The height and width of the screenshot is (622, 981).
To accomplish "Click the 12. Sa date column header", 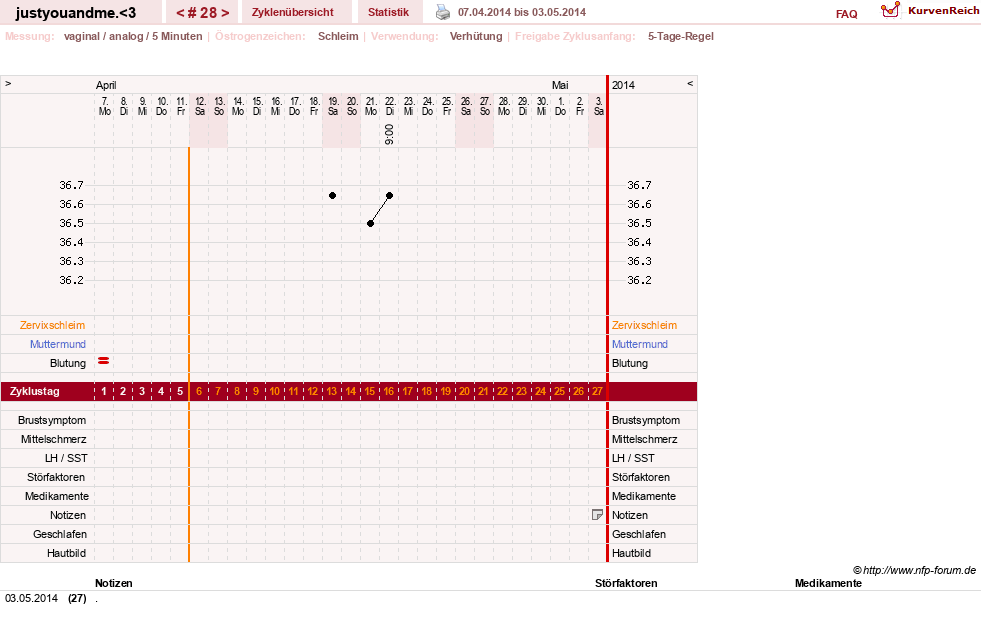I will (x=200, y=106).
